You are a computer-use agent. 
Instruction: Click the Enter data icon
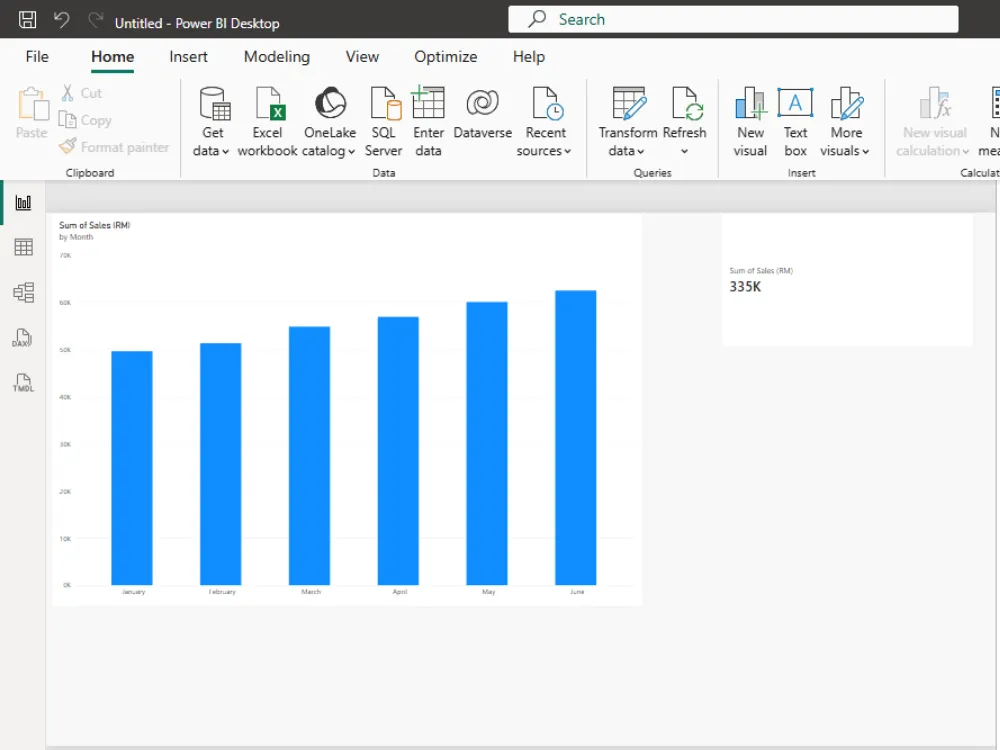pos(428,103)
